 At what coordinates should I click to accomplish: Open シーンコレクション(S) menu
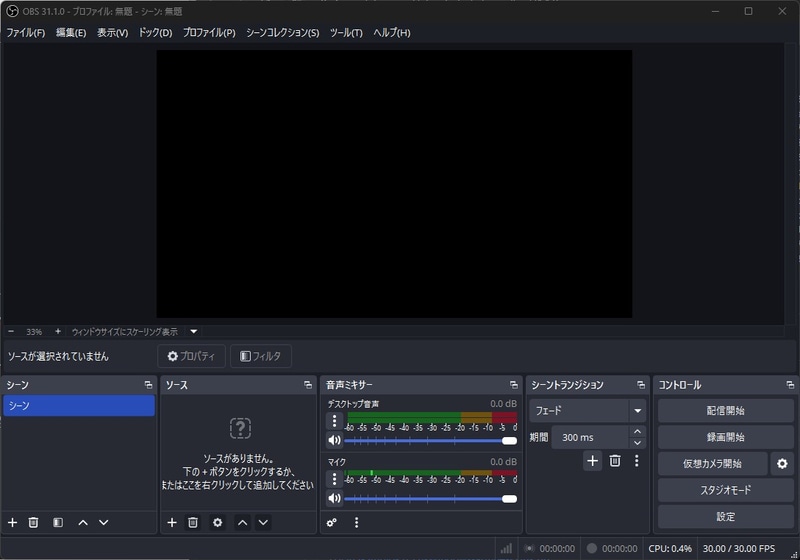(283, 33)
